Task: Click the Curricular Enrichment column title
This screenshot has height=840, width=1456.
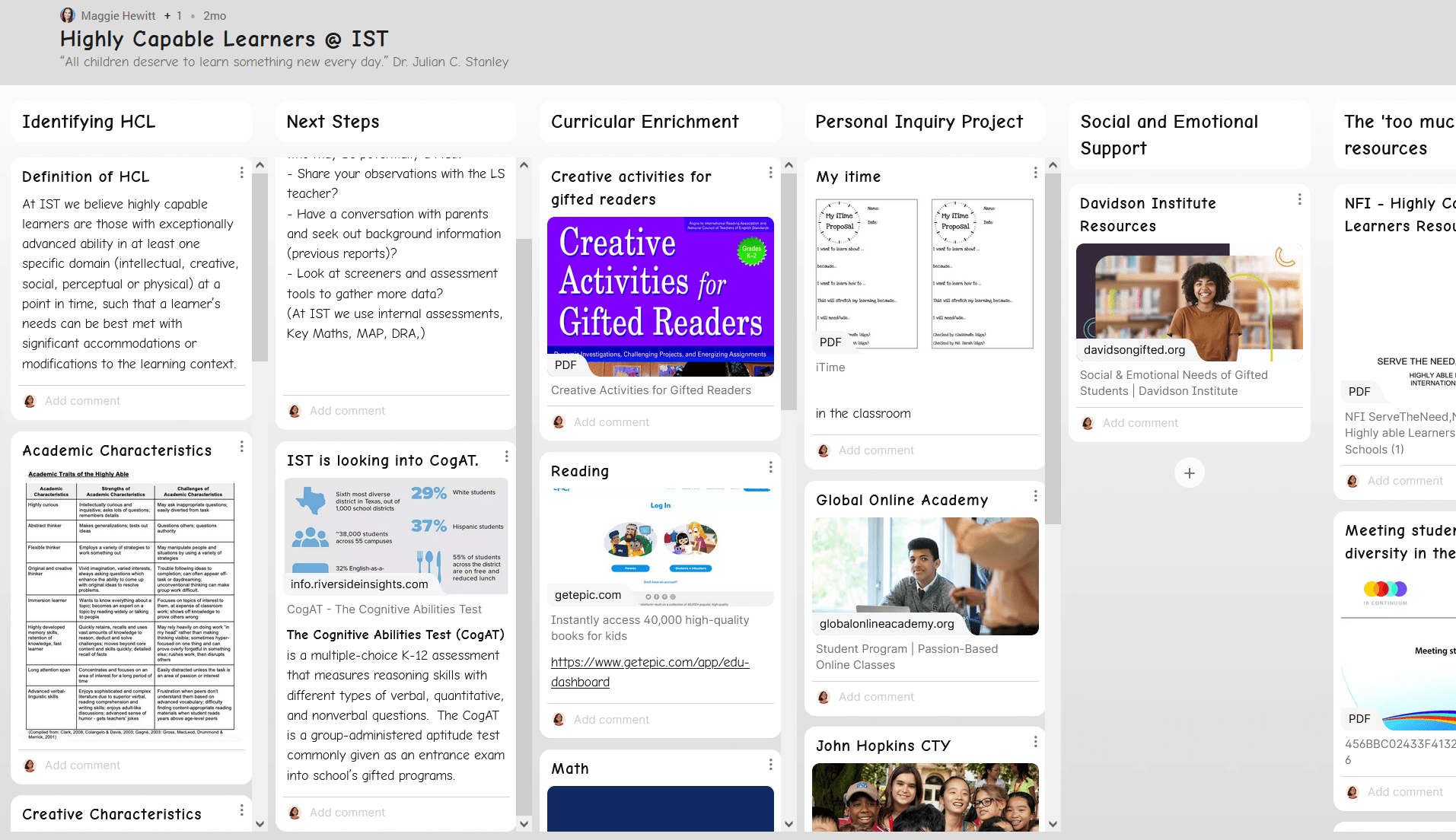Action: coord(645,122)
